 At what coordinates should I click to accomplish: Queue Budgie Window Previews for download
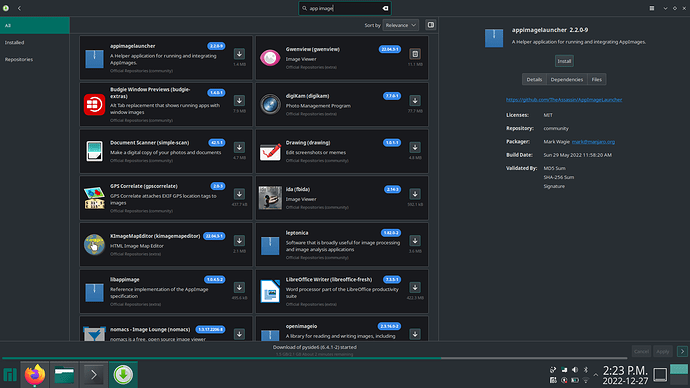click(x=239, y=101)
